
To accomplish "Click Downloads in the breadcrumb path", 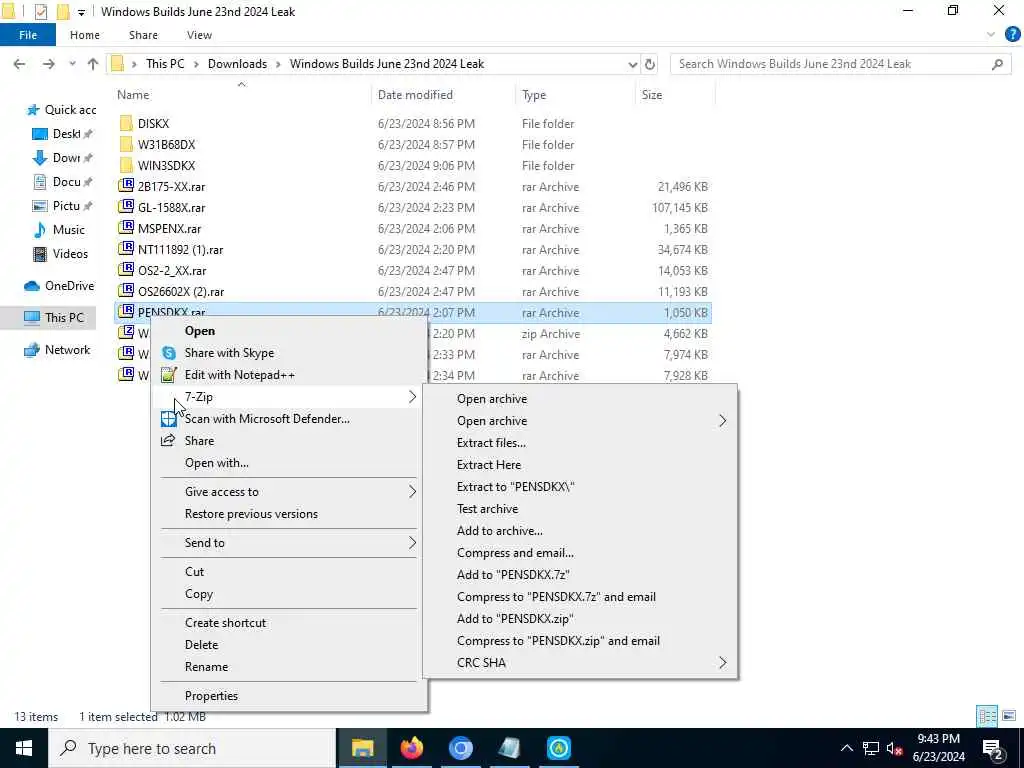I will pyautogui.click(x=237, y=64).
